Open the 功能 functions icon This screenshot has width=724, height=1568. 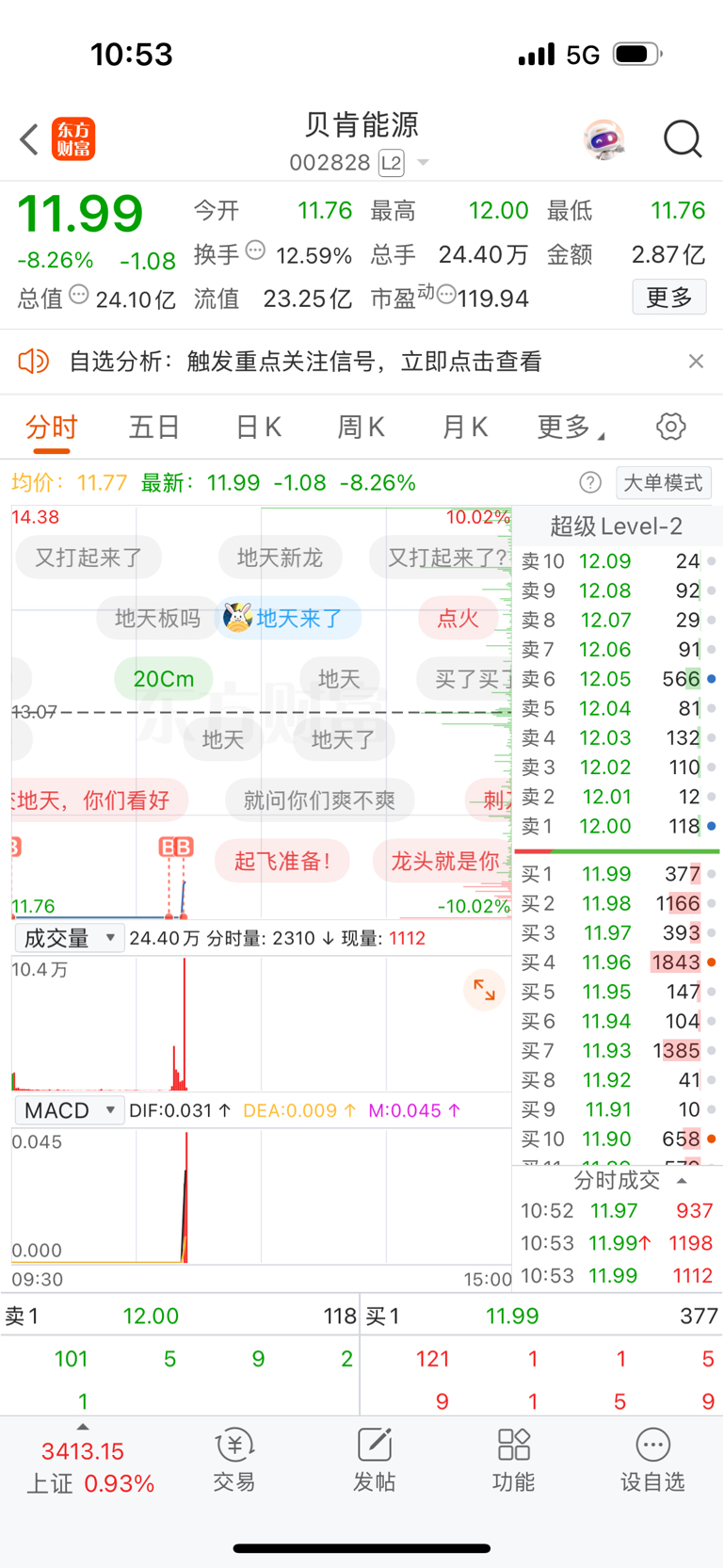tap(513, 1460)
